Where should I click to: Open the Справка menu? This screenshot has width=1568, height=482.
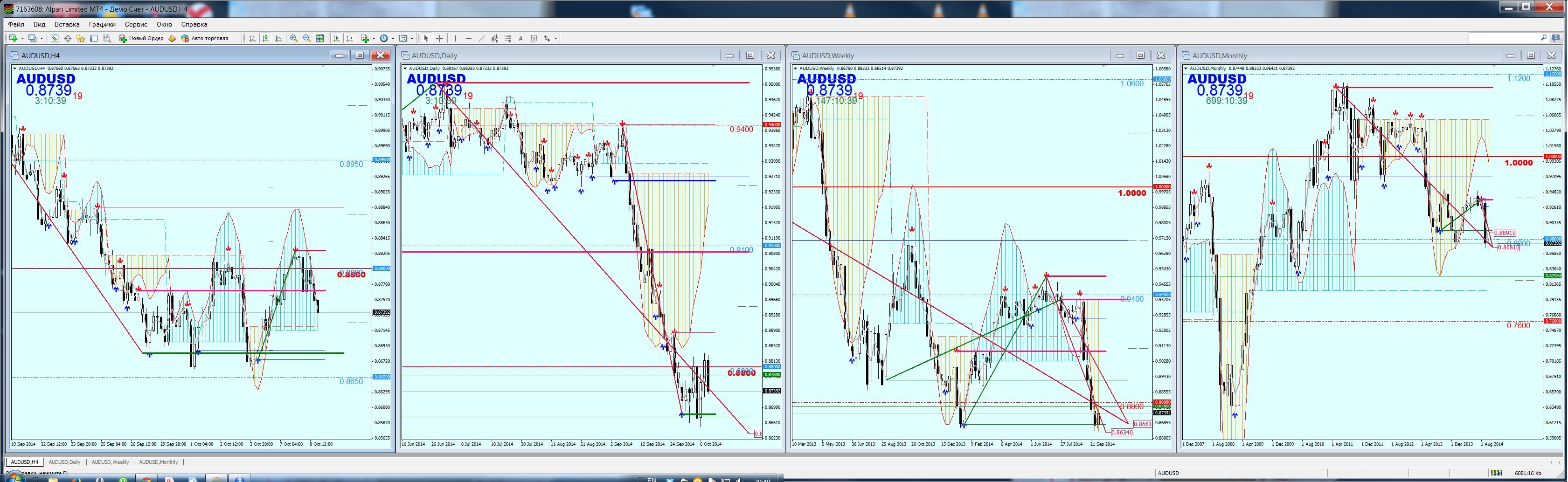pos(195,24)
